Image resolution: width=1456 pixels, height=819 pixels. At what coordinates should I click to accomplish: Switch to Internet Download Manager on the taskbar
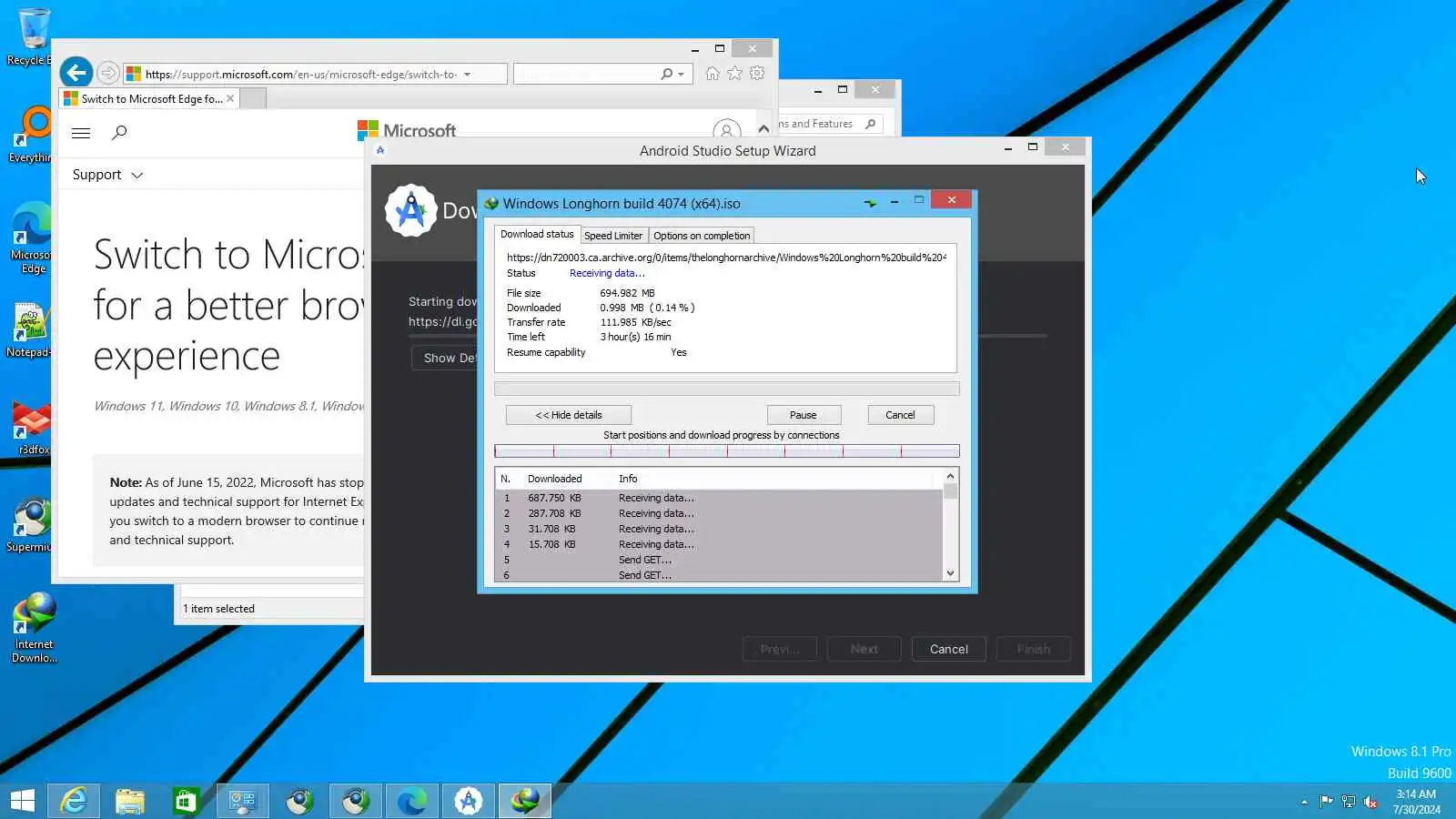525,801
